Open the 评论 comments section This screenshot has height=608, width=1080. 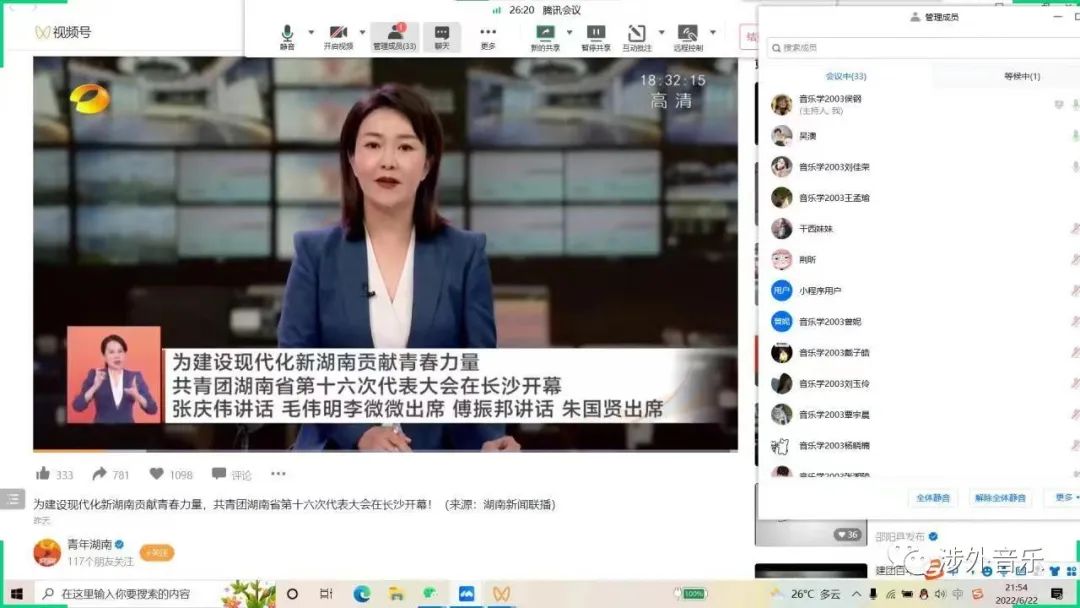(x=231, y=474)
